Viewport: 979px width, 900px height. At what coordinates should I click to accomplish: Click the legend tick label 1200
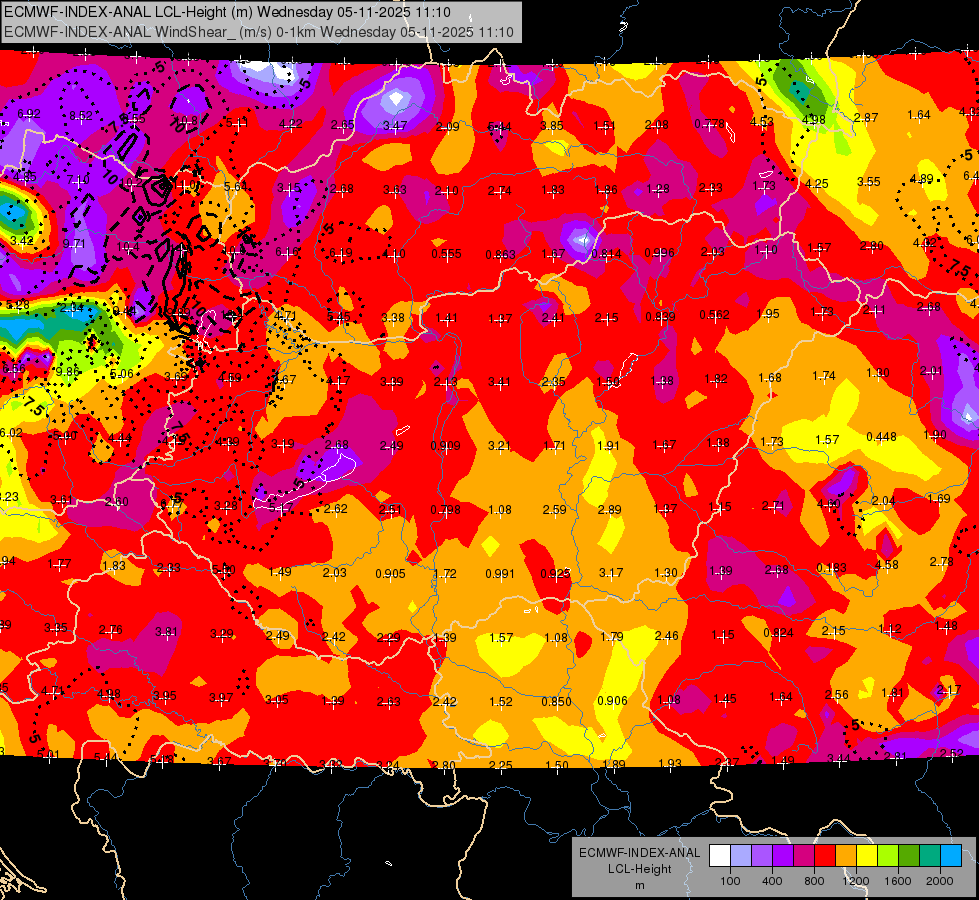coord(855,881)
